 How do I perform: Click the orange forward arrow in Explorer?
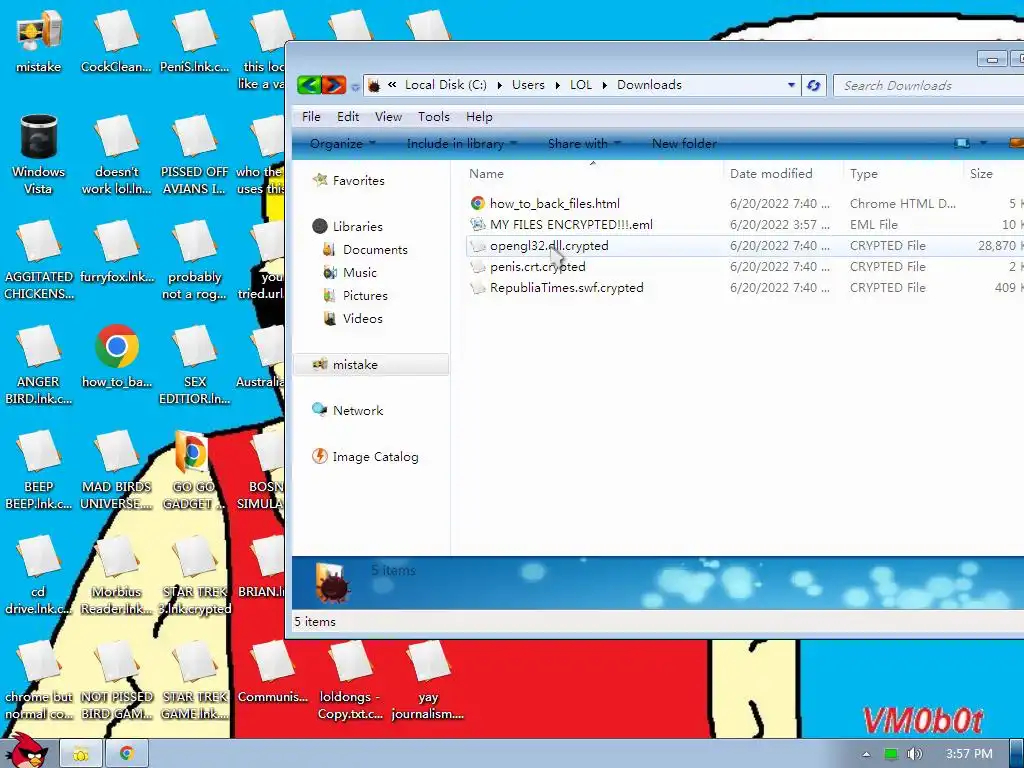click(x=334, y=85)
